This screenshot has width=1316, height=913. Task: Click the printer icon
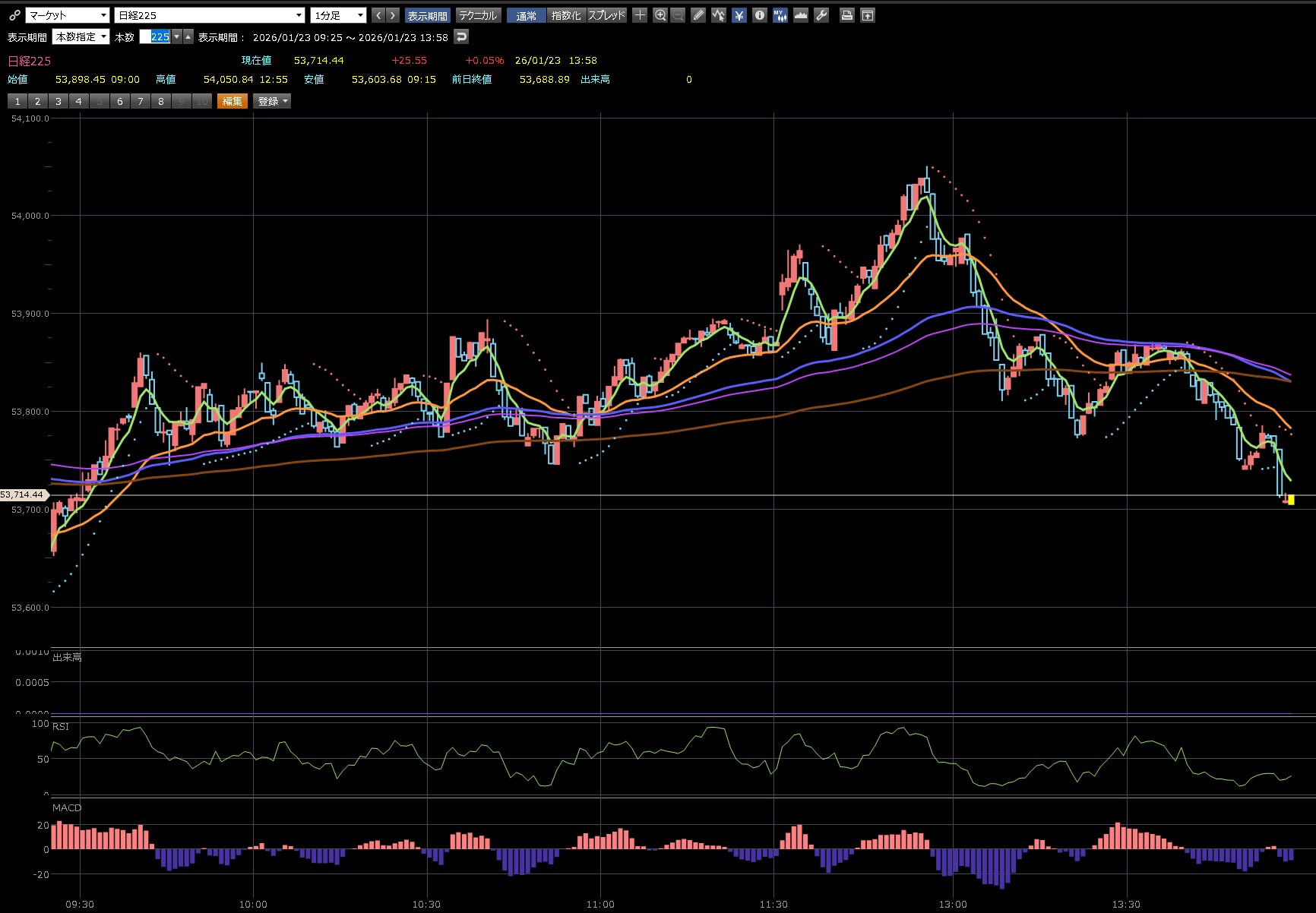click(x=846, y=15)
